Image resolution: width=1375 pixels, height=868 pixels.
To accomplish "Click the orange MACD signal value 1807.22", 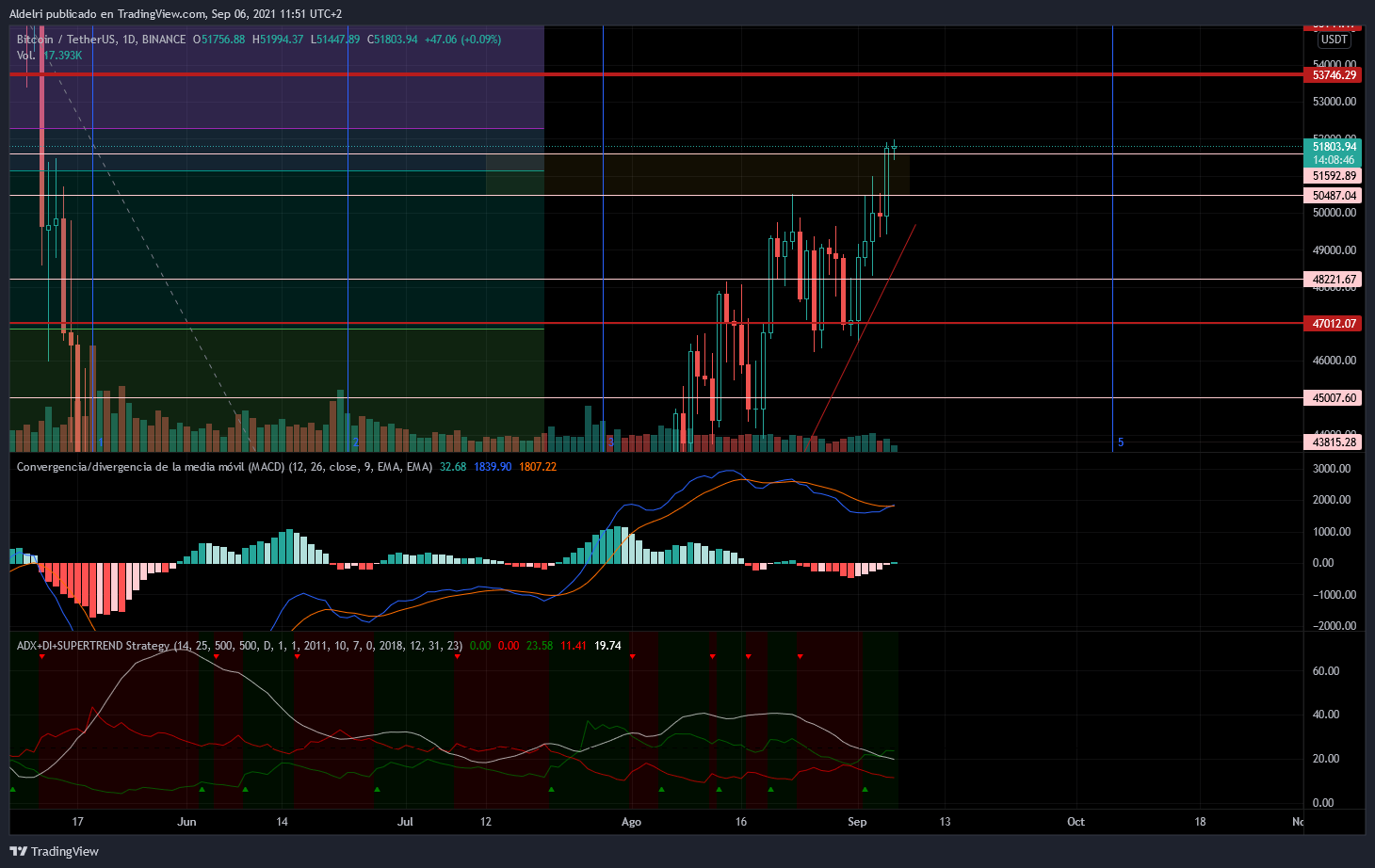I will coord(538,467).
